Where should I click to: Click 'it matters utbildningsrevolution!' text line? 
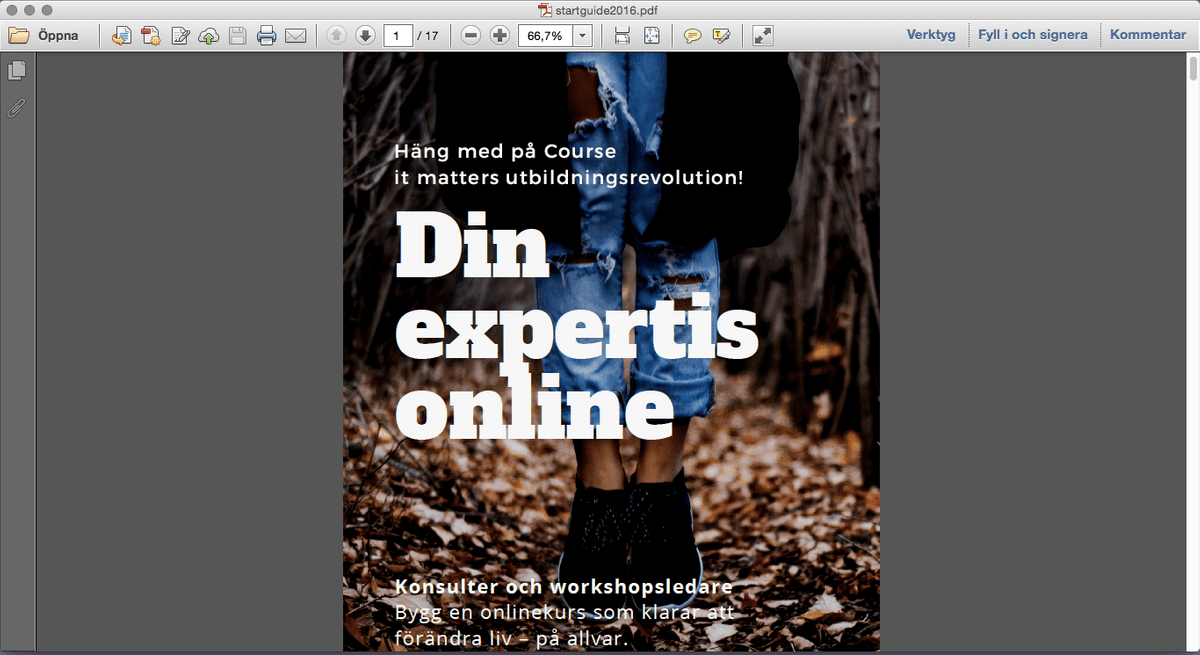[569, 178]
